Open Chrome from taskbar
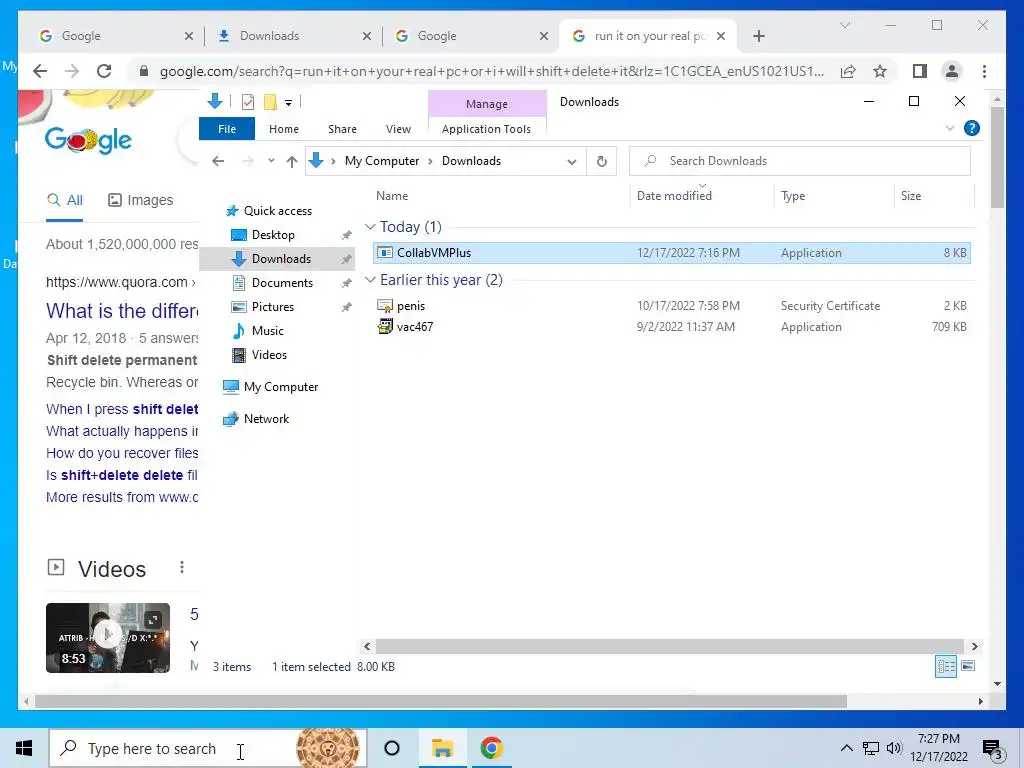This screenshot has height=768, width=1024. 492,748
